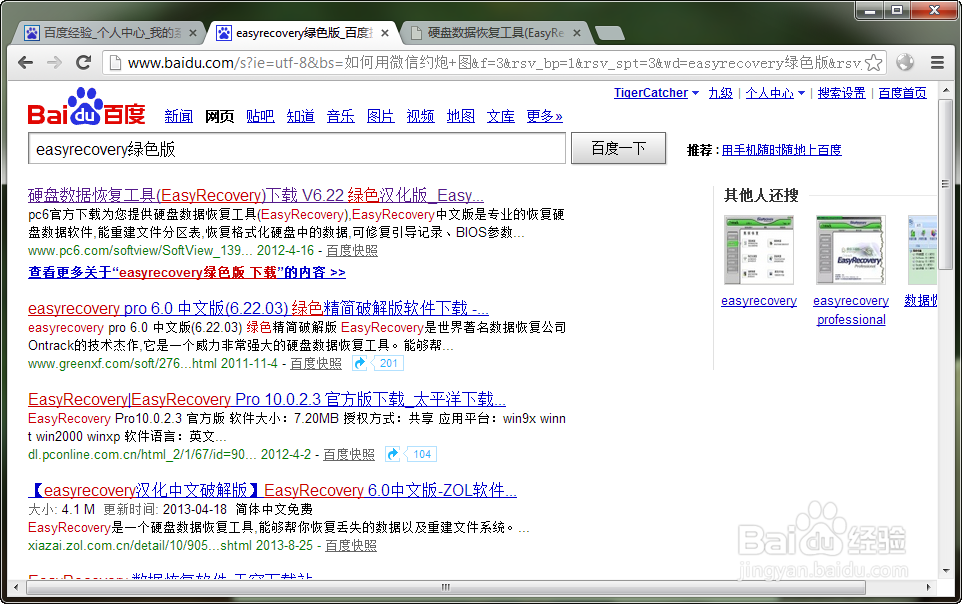Screen dimensions: 962x604
Task: Go back with the browser back arrow
Action: point(25,62)
